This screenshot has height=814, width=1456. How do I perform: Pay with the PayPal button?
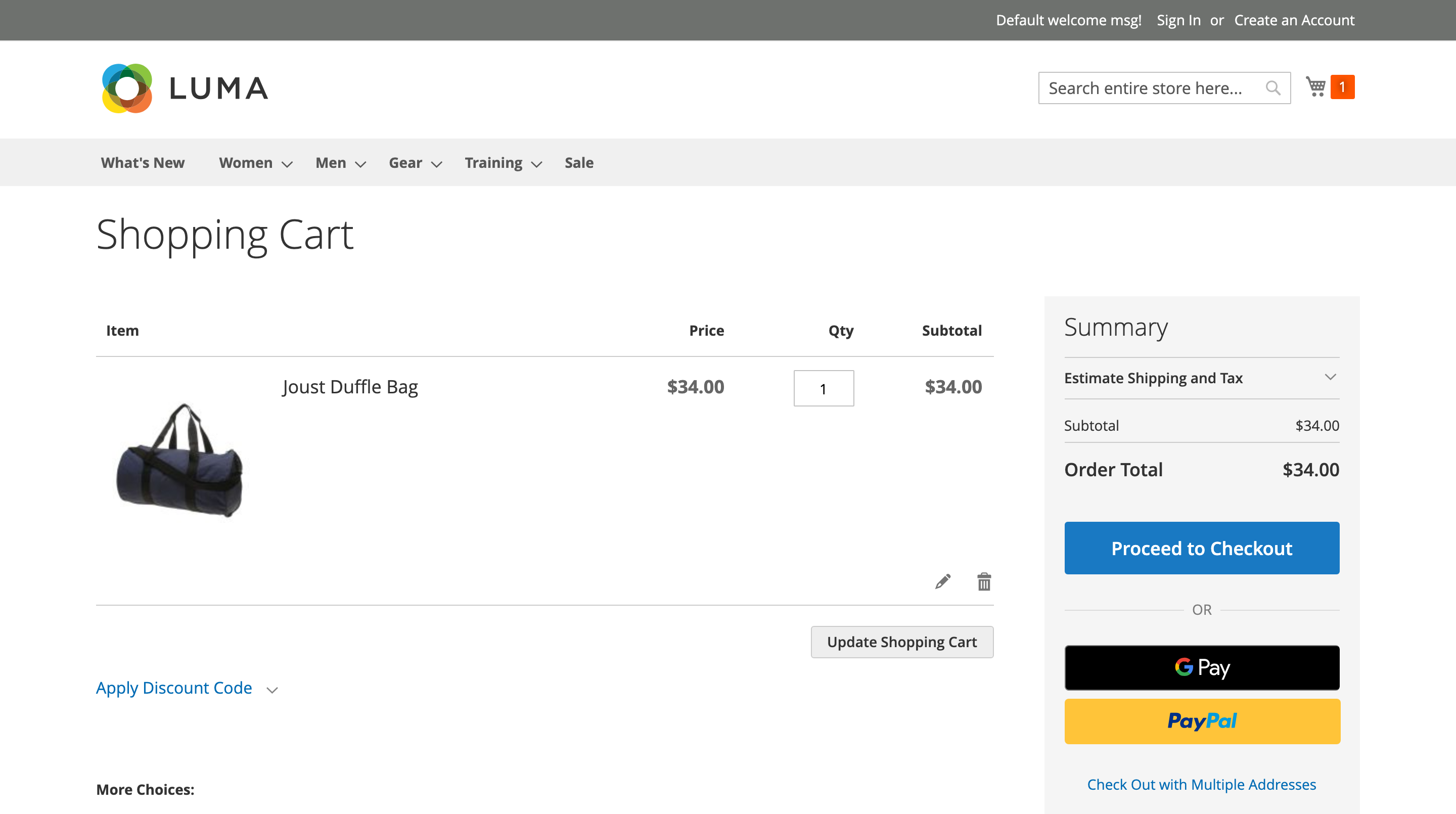1202,721
